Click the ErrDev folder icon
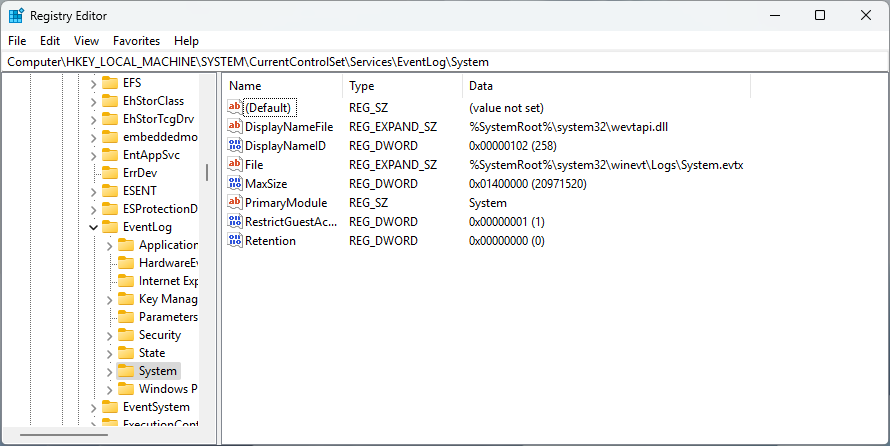 pos(110,173)
